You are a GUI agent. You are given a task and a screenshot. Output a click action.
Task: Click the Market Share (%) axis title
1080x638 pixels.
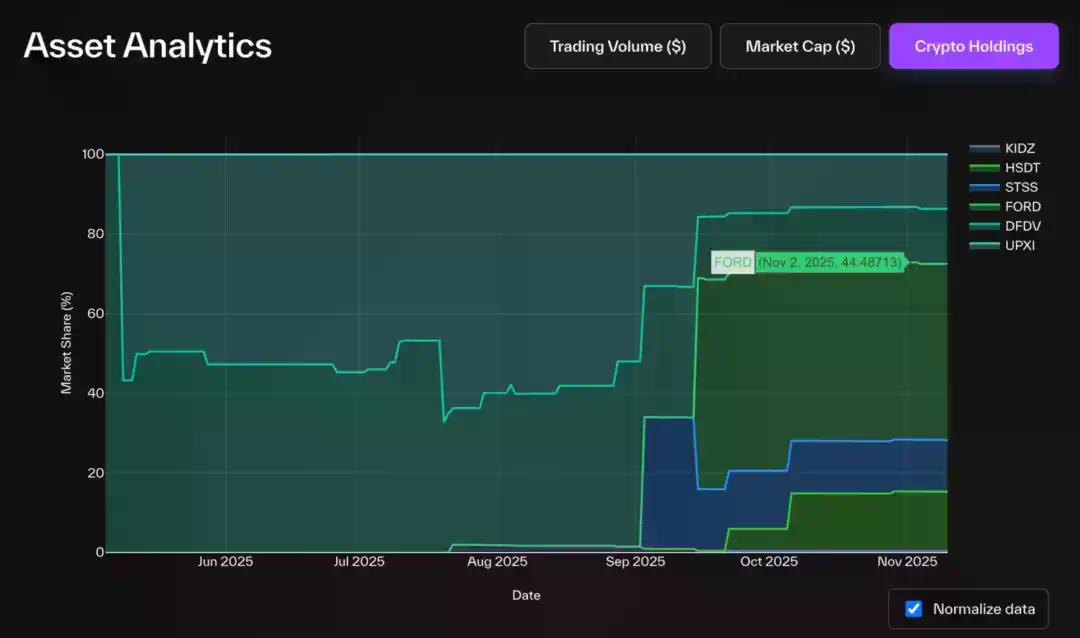click(x=67, y=343)
